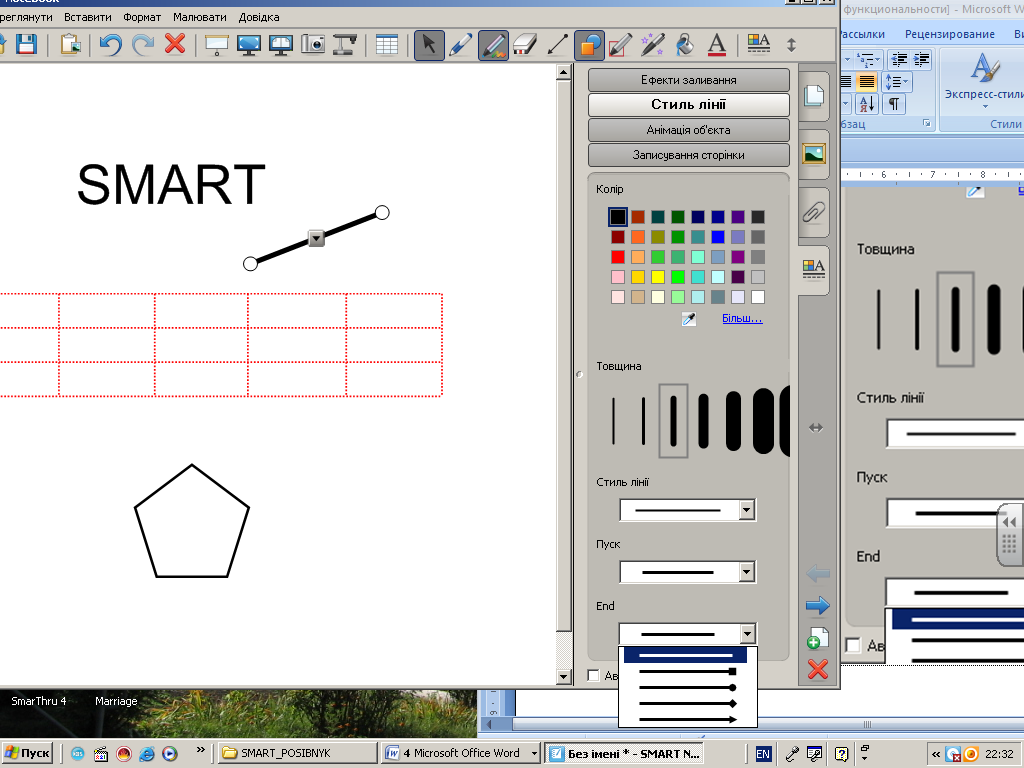Select the Text tool letter A
1024x768 pixels.
716,45
